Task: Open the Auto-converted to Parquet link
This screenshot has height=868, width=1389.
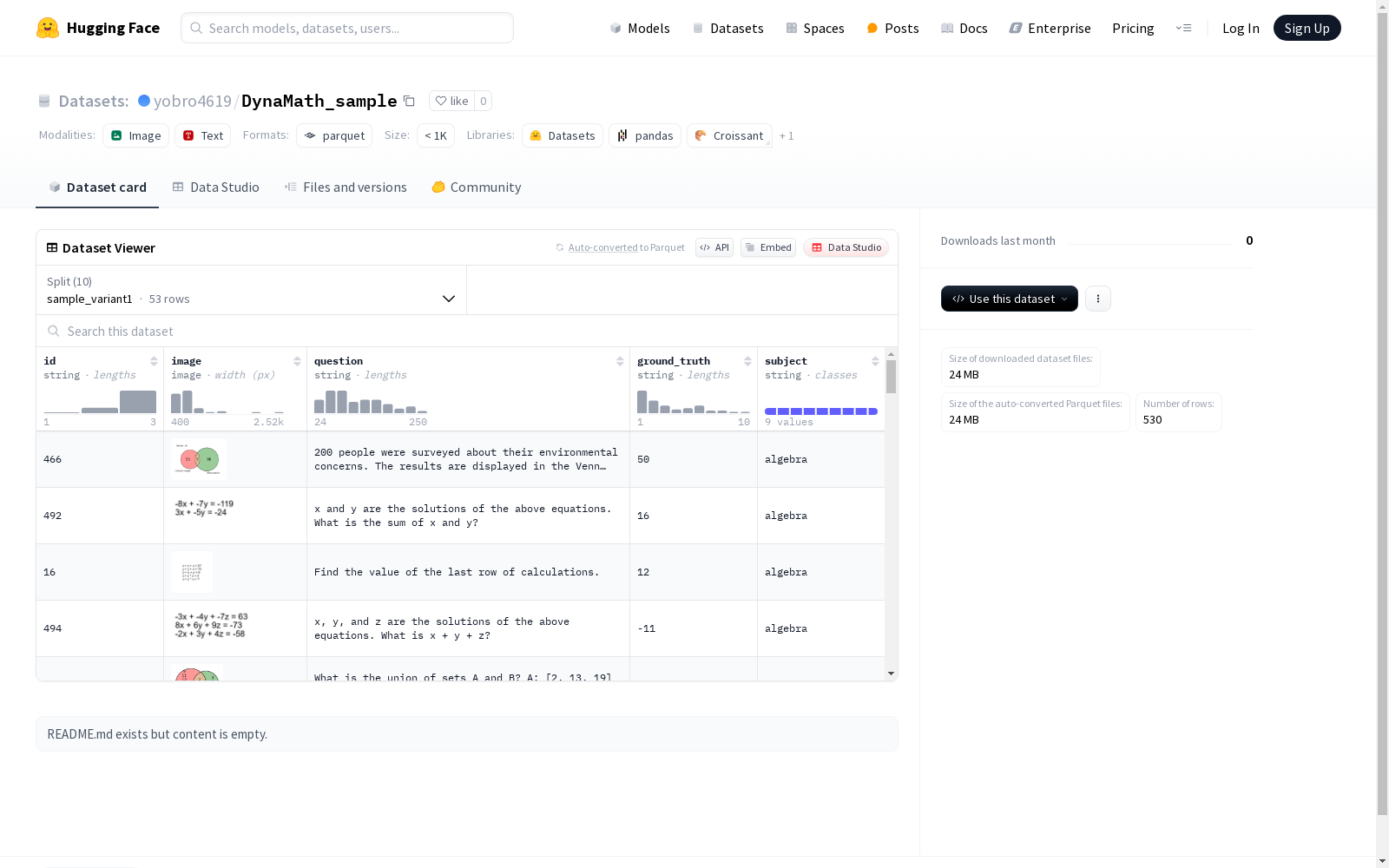Action: [620, 247]
